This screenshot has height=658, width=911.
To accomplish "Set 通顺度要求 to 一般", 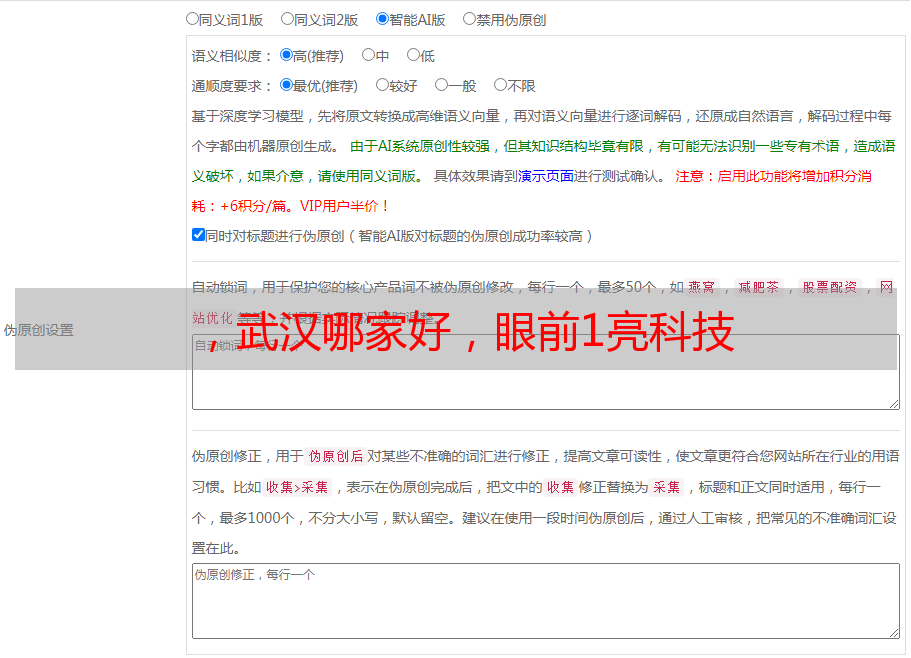I will point(442,85).
